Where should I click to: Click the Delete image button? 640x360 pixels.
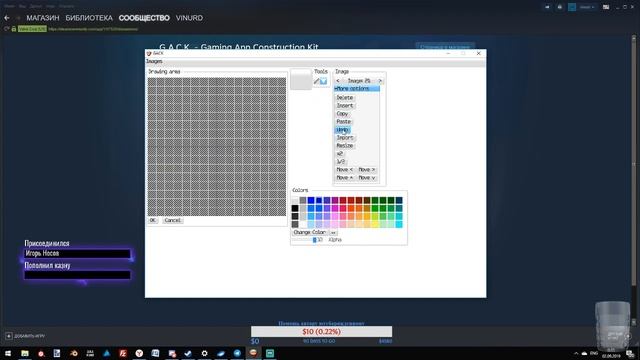[x=344, y=98]
